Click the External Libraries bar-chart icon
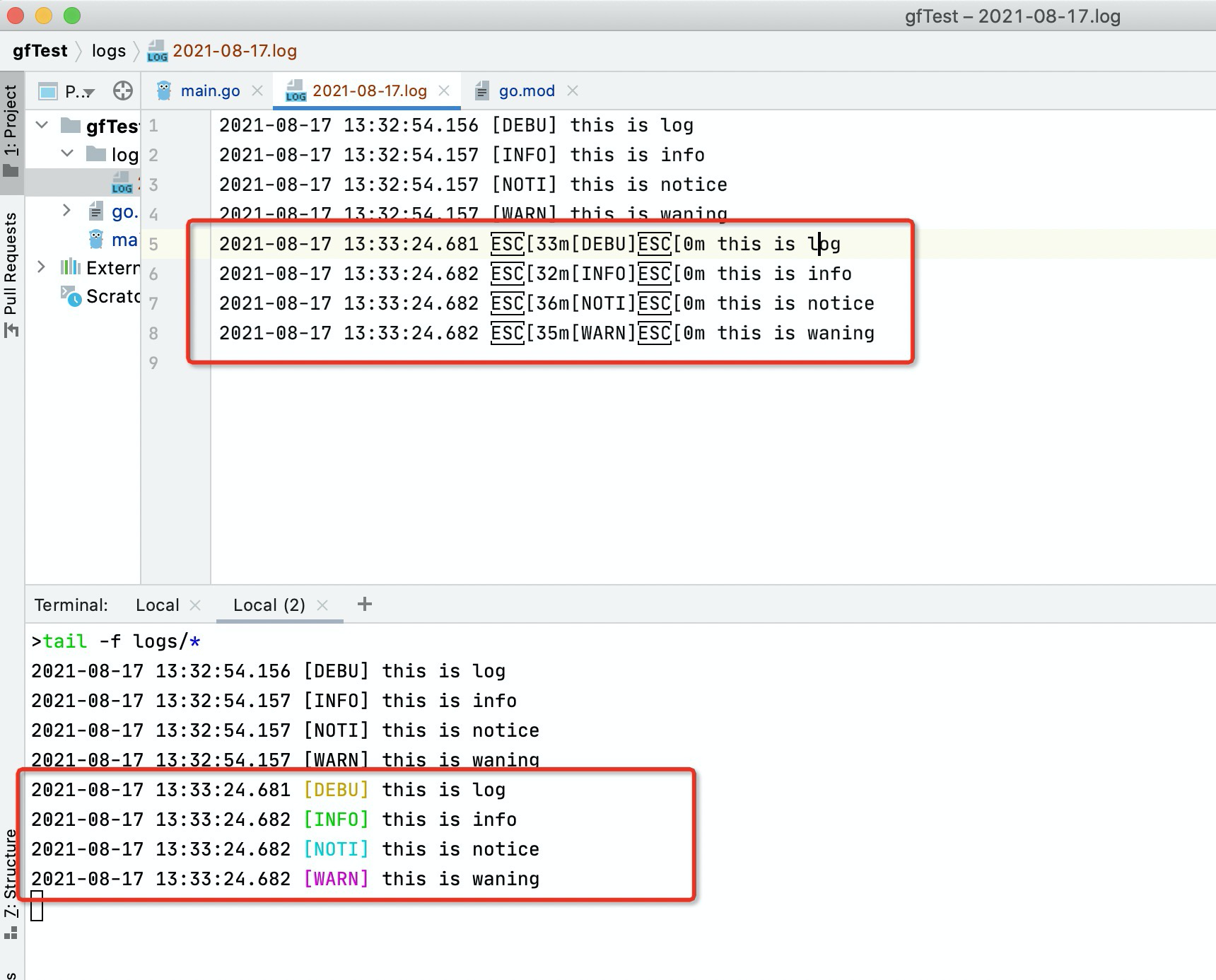Image resolution: width=1216 pixels, height=980 pixels. click(70, 267)
